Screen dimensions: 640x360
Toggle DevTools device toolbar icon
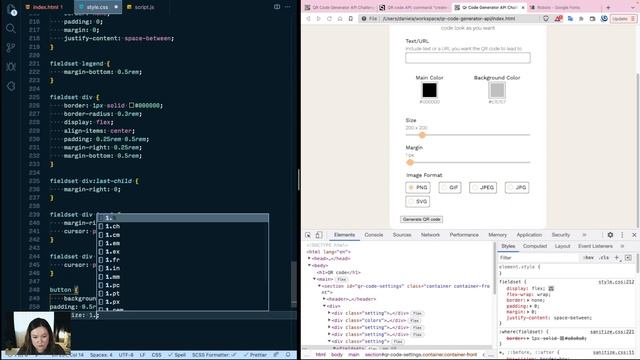(319, 235)
